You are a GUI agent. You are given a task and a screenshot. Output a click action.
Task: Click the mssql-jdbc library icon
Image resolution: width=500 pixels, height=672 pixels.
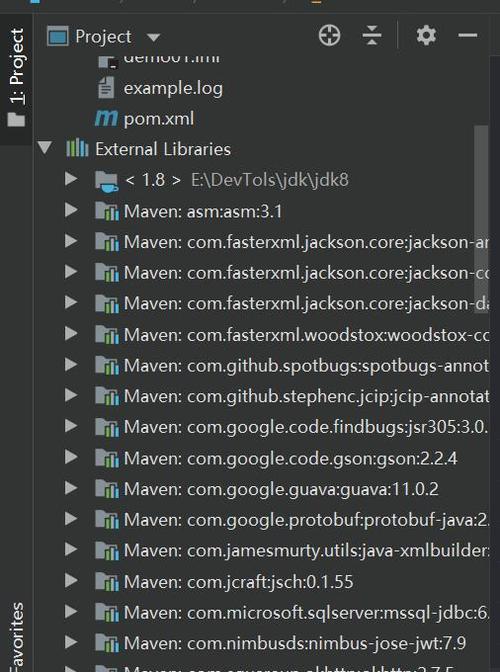pos(106,612)
